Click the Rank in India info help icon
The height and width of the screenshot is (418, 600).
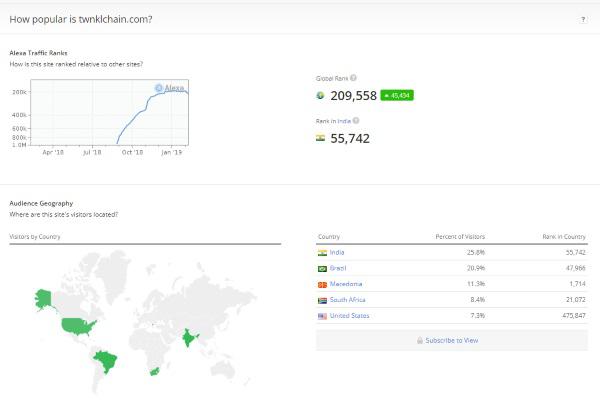(x=356, y=121)
